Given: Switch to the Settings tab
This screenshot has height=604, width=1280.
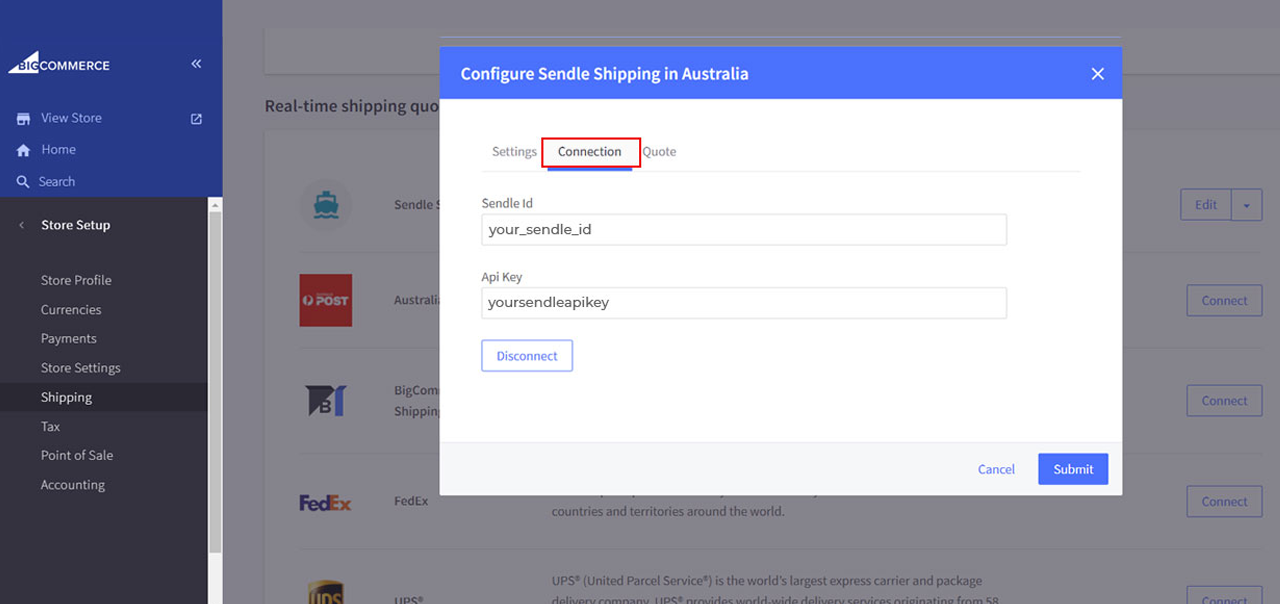Looking at the screenshot, I should pos(514,152).
